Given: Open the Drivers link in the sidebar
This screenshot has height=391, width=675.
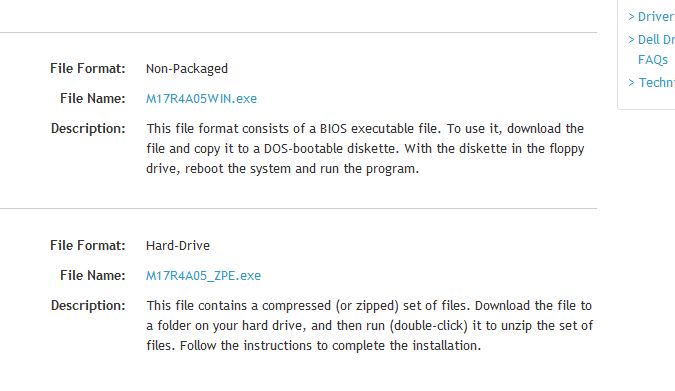Looking at the screenshot, I should [656, 17].
